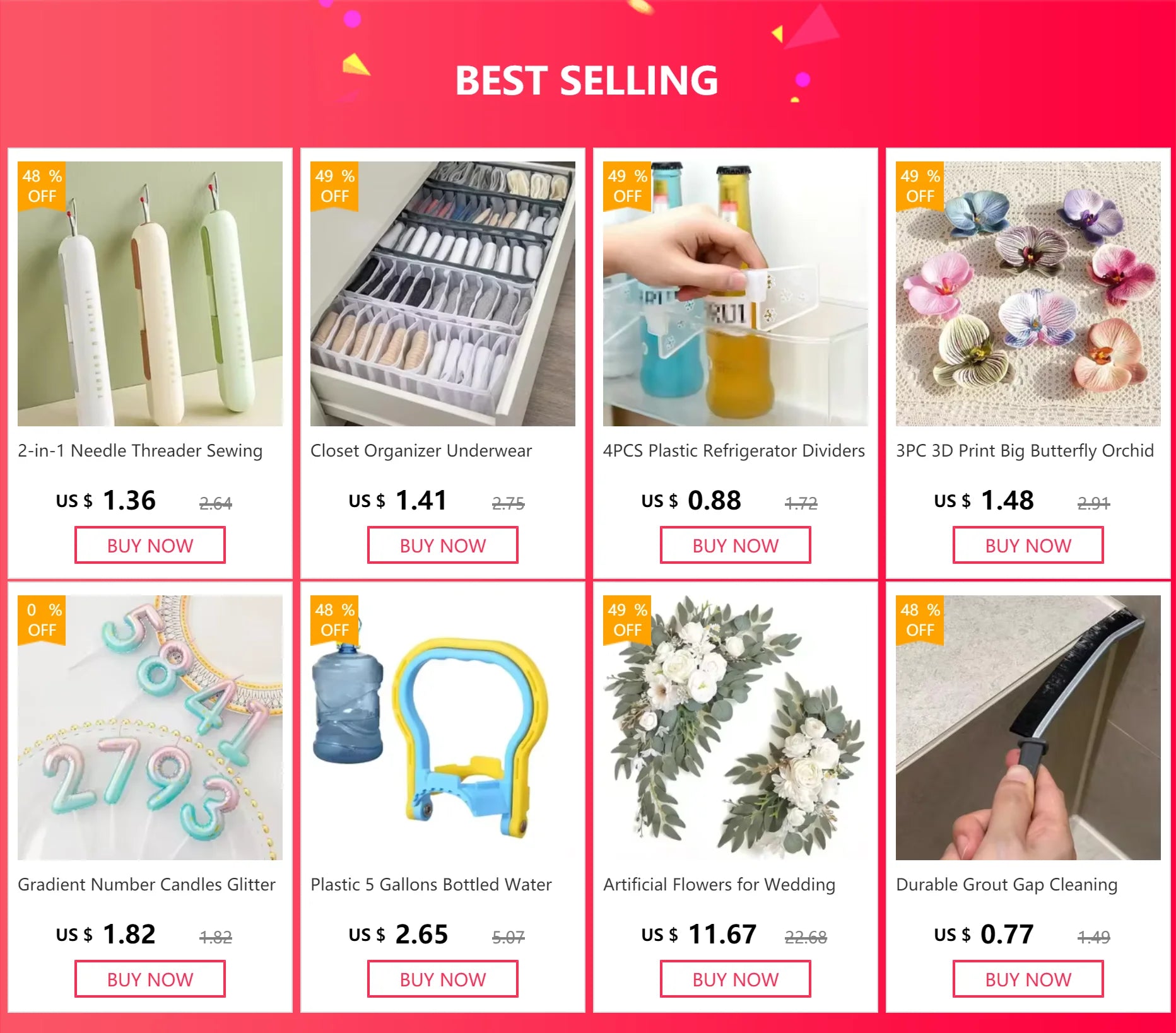Image resolution: width=1176 pixels, height=1033 pixels.
Task: Open the Closet Organizer Underwear product photo
Action: [443, 294]
